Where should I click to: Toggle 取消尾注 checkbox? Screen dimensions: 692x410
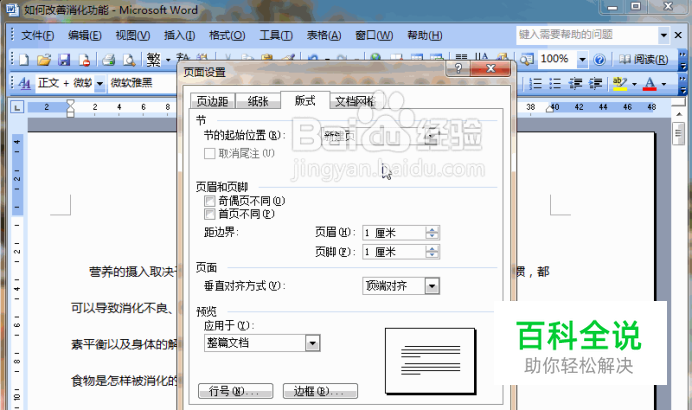click(210, 154)
